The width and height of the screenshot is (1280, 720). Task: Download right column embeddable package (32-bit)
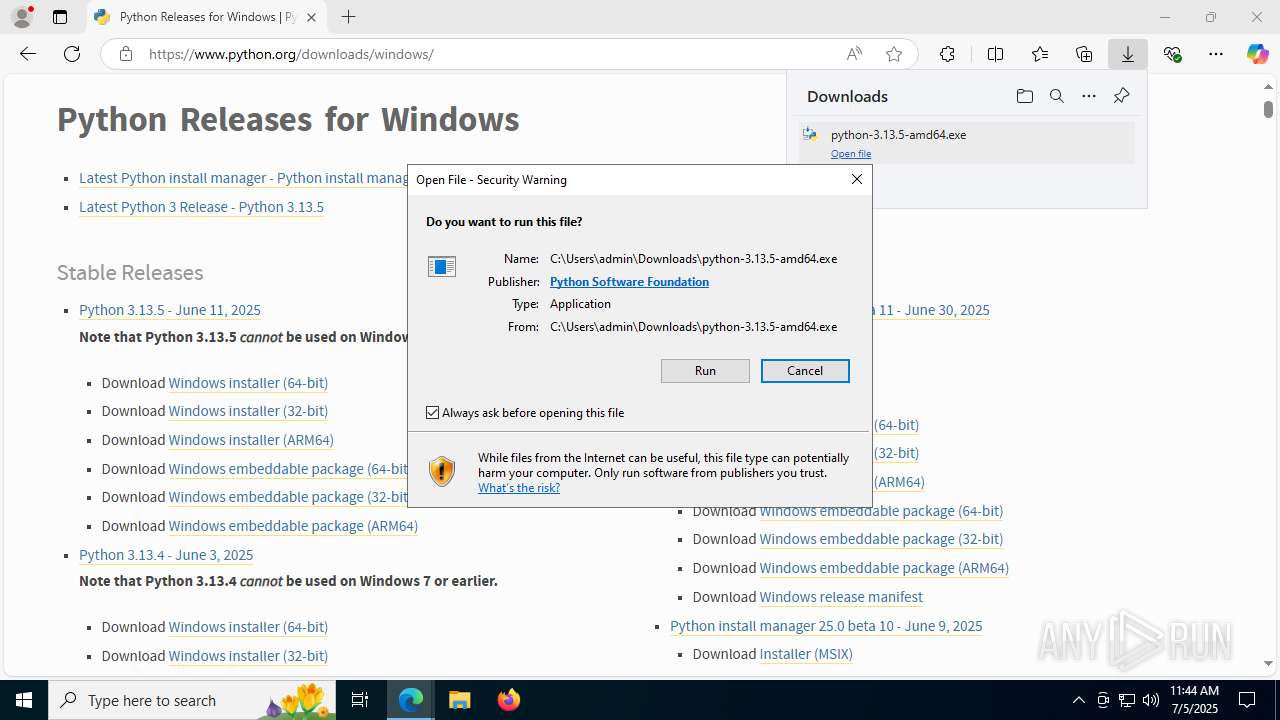click(881, 539)
